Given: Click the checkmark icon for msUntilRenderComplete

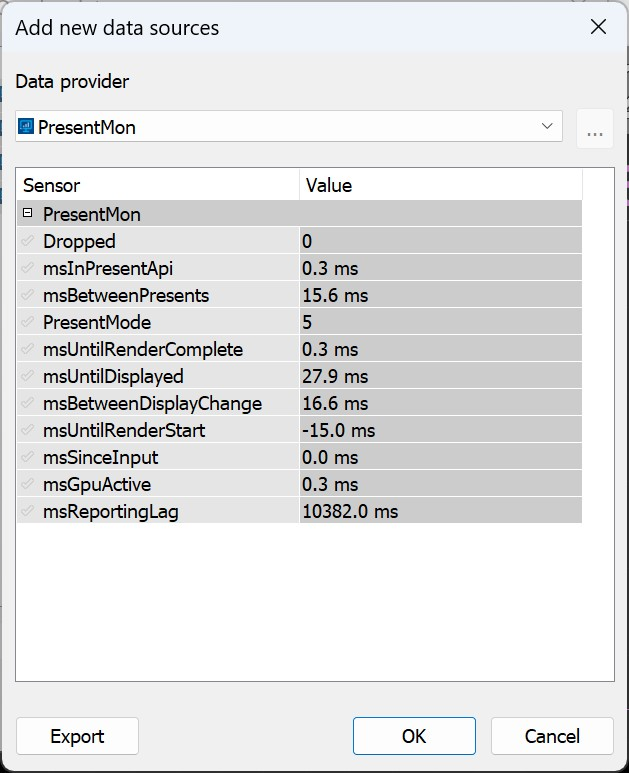Looking at the screenshot, I should click(x=28, y=350).
